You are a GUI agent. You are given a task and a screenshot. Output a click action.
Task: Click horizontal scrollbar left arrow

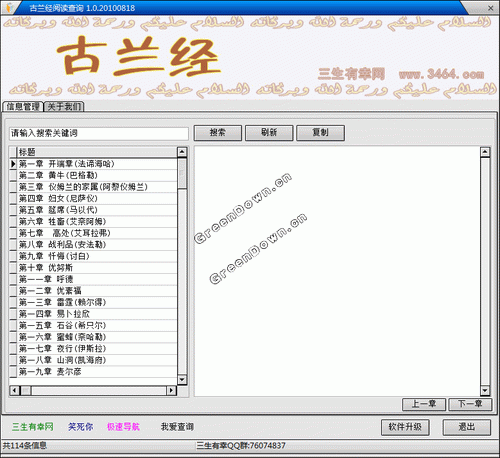(x=14, y=390)
